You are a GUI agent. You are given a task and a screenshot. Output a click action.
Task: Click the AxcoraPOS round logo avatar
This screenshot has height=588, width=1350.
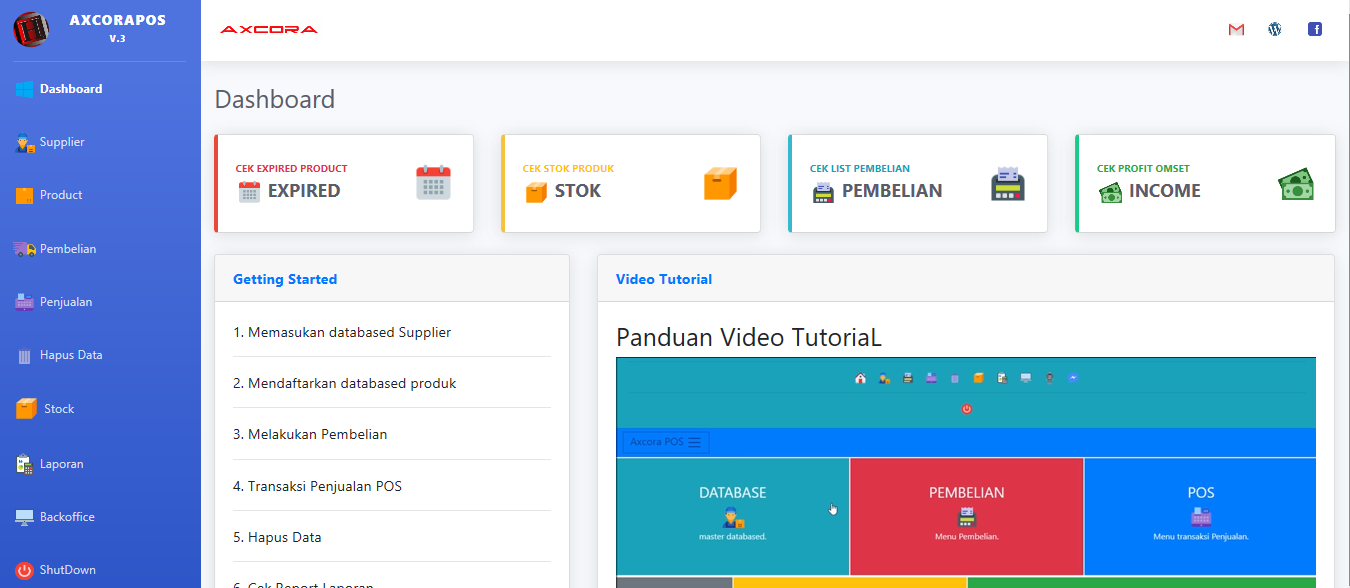point(31,29)
